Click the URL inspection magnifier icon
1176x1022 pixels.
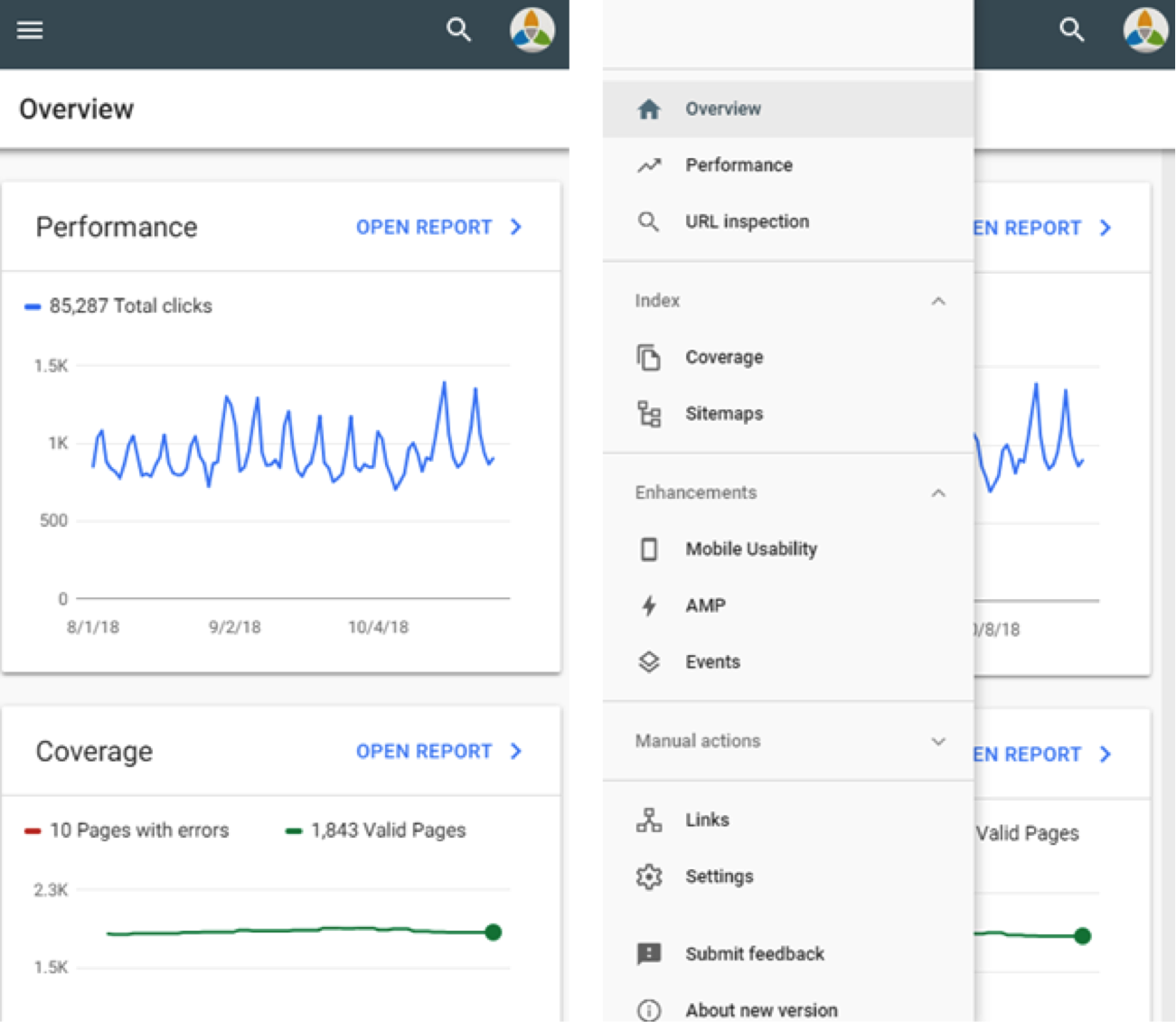click(648, 221)
